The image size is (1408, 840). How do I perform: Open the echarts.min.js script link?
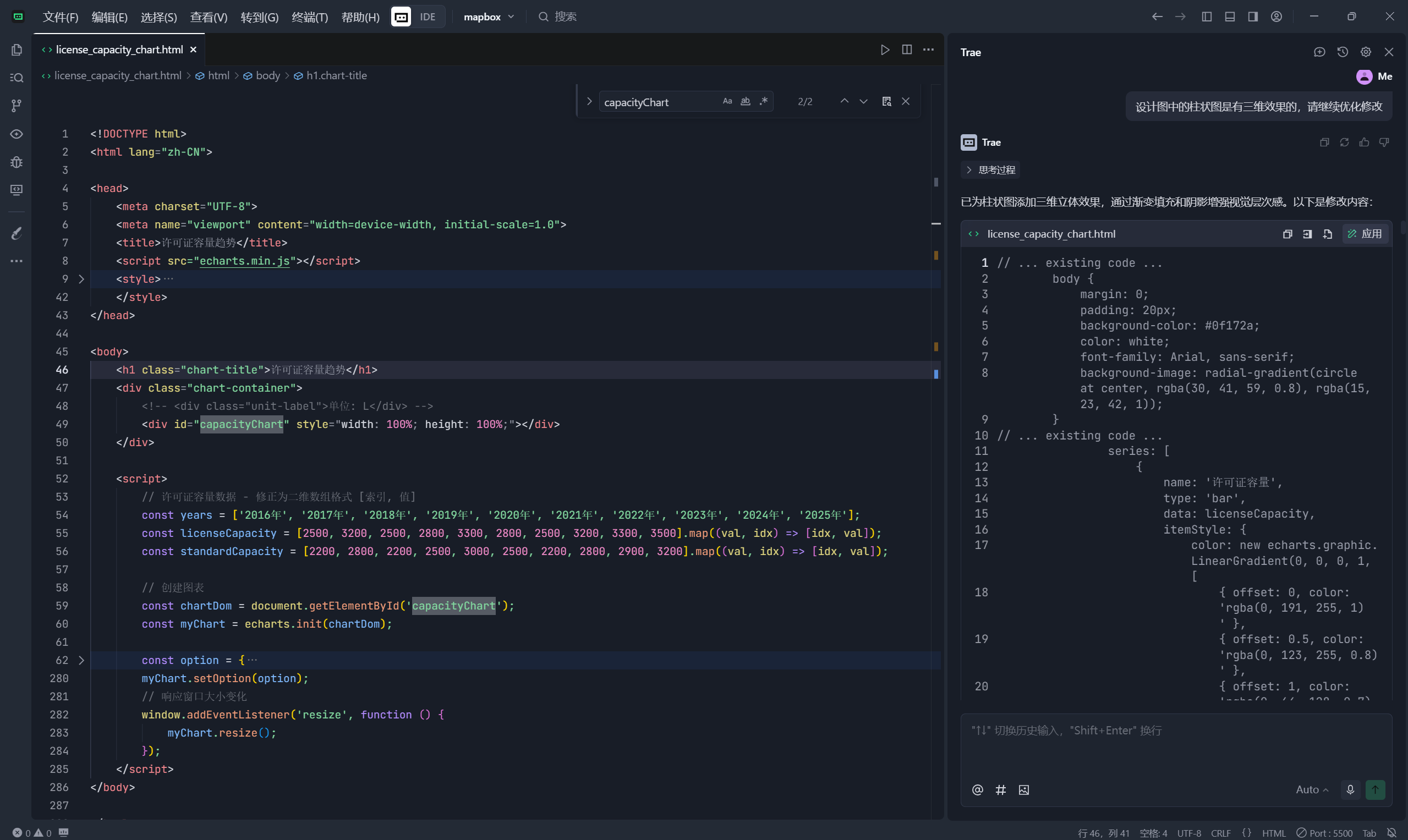point(245,261)
